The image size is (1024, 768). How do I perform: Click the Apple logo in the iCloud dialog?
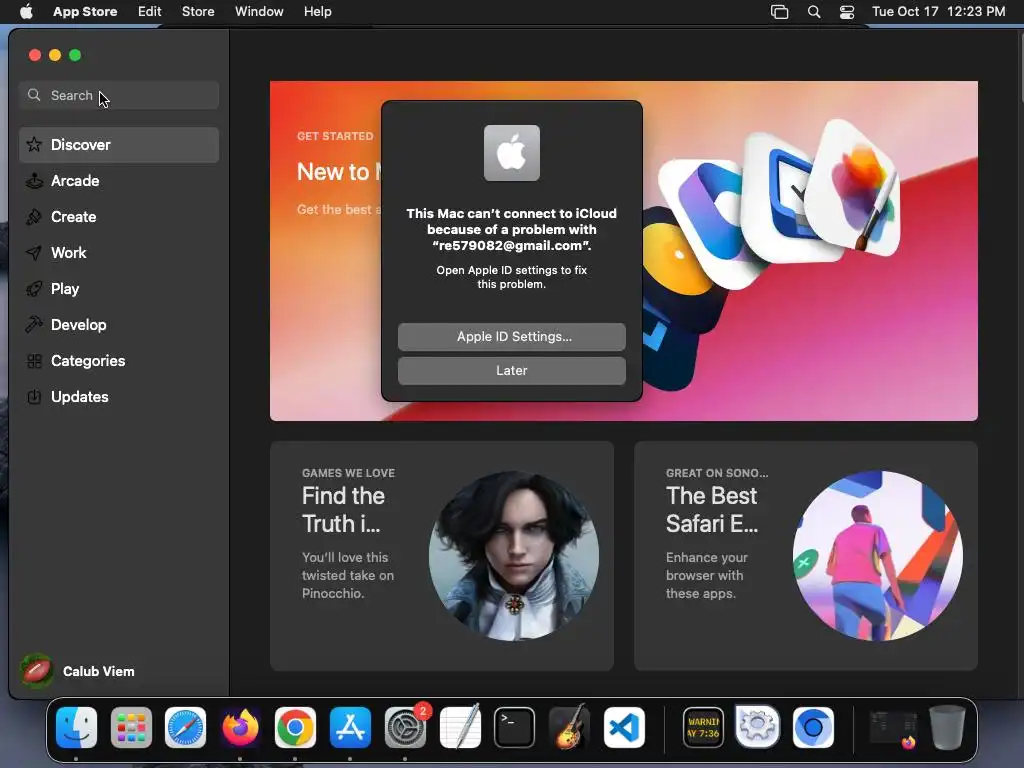point(512,153)
